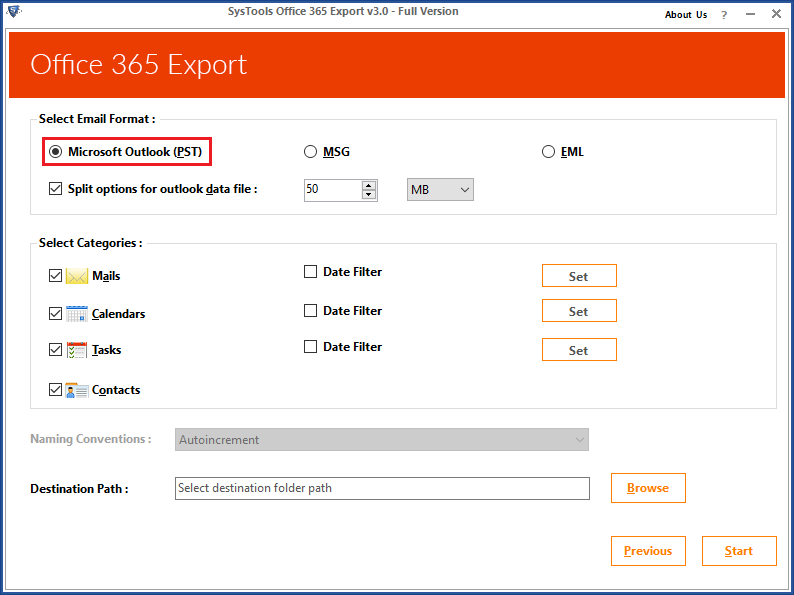Increase split size with up arrow
Screen dimensions: 794x595
pos(369,185)
